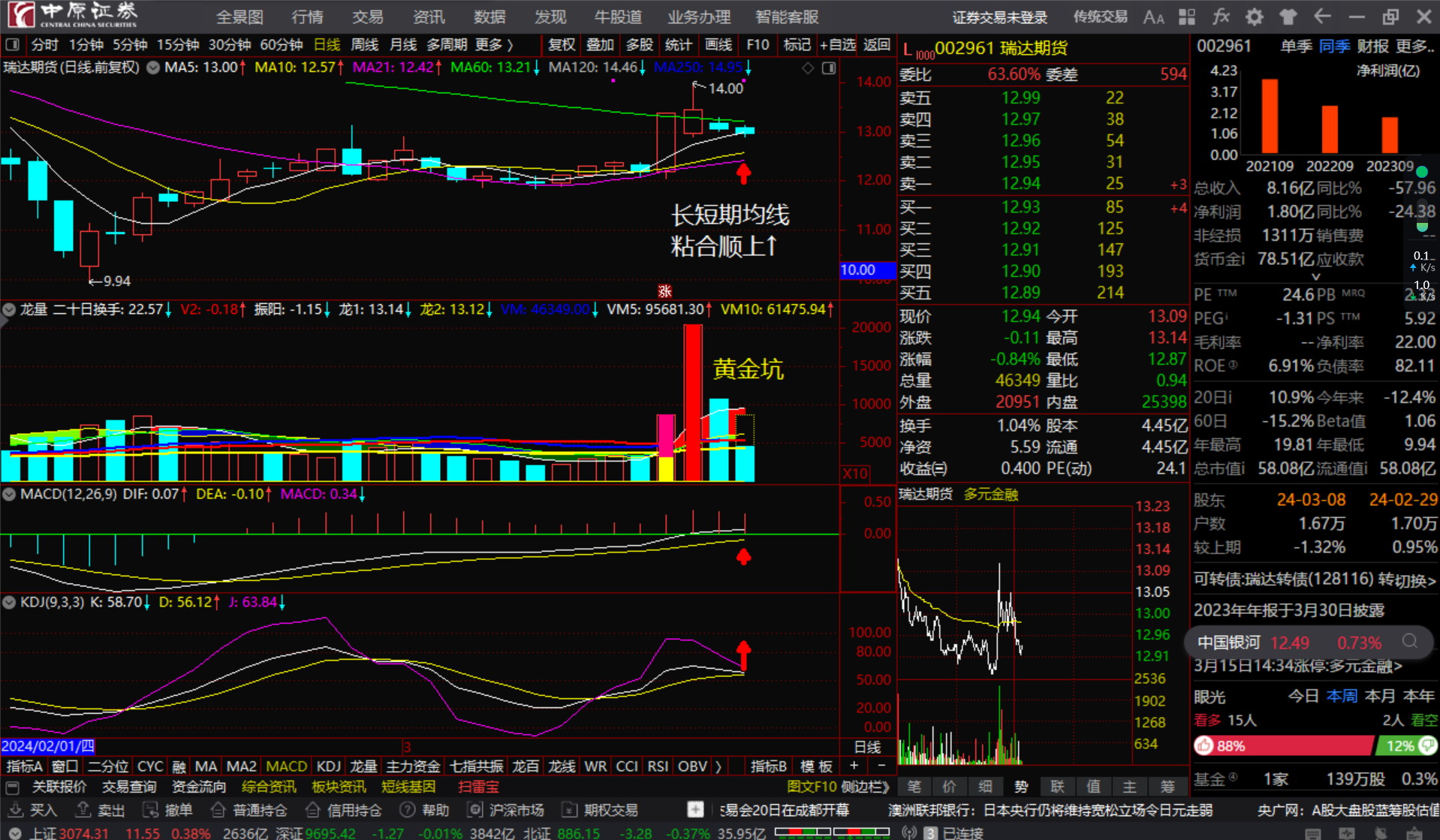Click the 买入 buy icon
This screenshot has width=1440, height=840.
15,810
